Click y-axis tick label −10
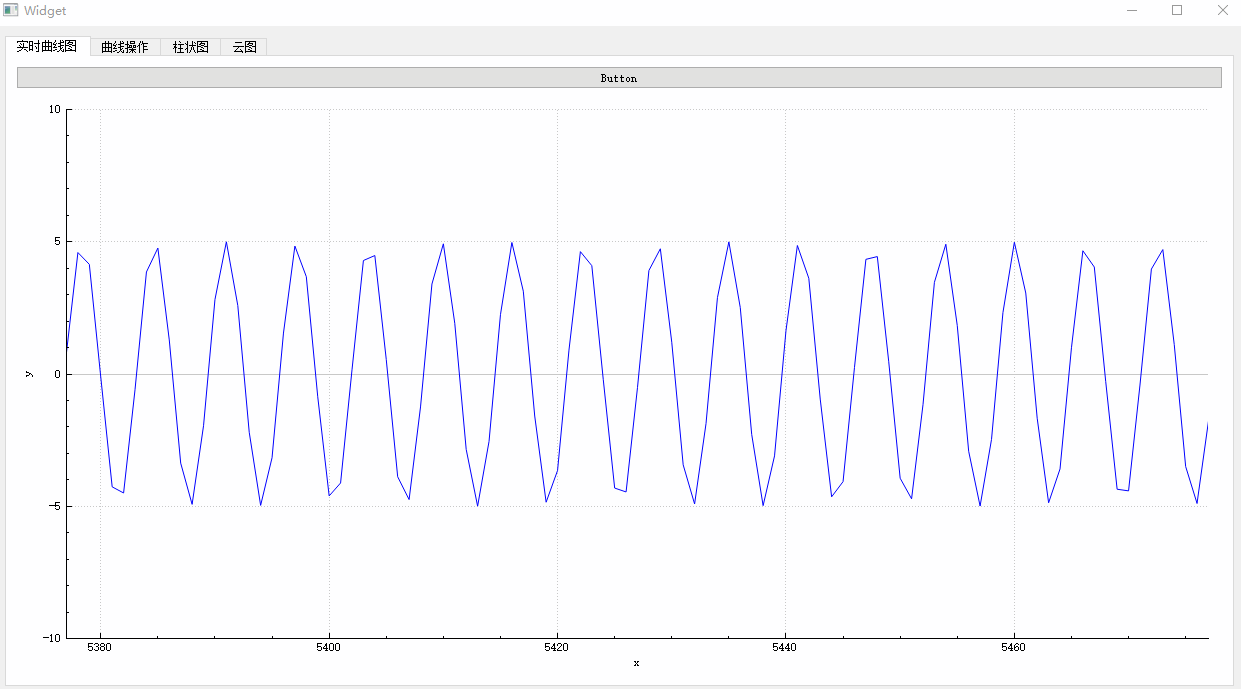This screenshot has width=1241, height=689. [x=52, y=638]
